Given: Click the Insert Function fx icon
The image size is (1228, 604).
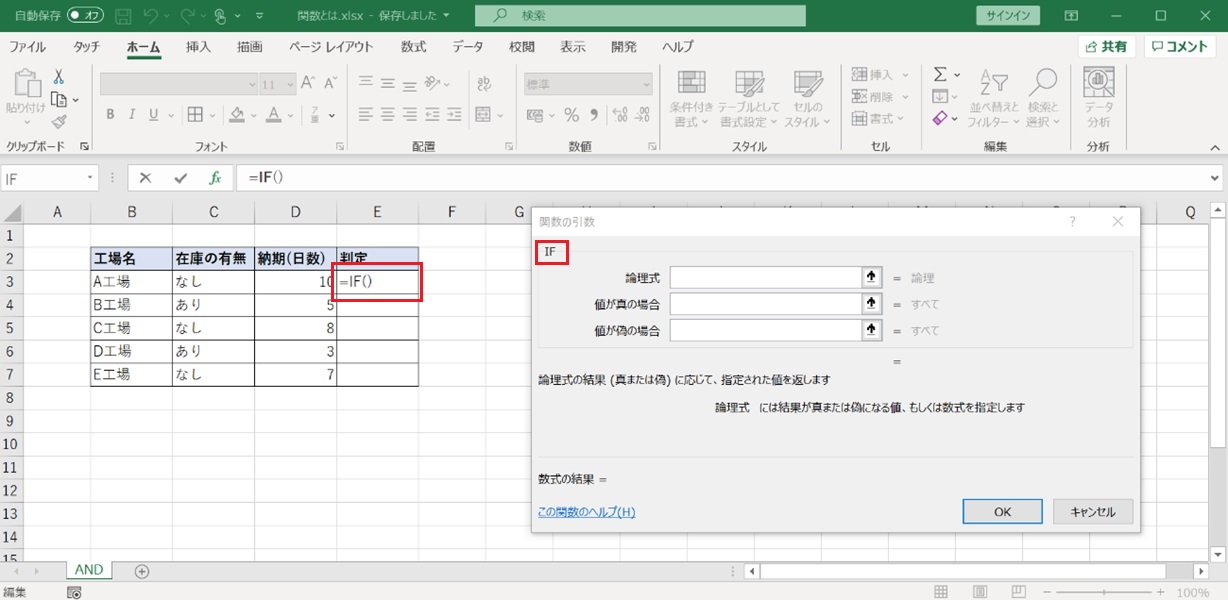Looking at the screenshot, I should pyautogui.click(x=215, y=178).
